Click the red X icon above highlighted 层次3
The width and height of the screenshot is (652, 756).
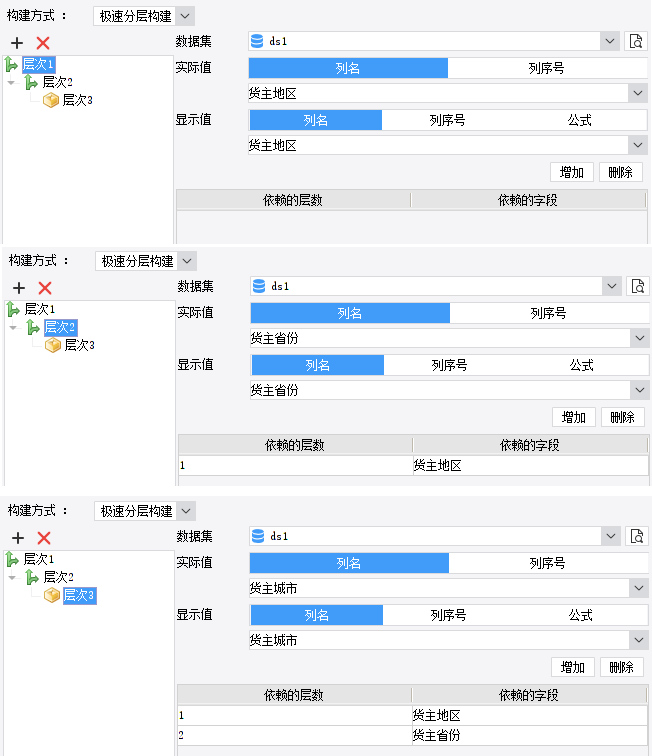pos(44,538)
